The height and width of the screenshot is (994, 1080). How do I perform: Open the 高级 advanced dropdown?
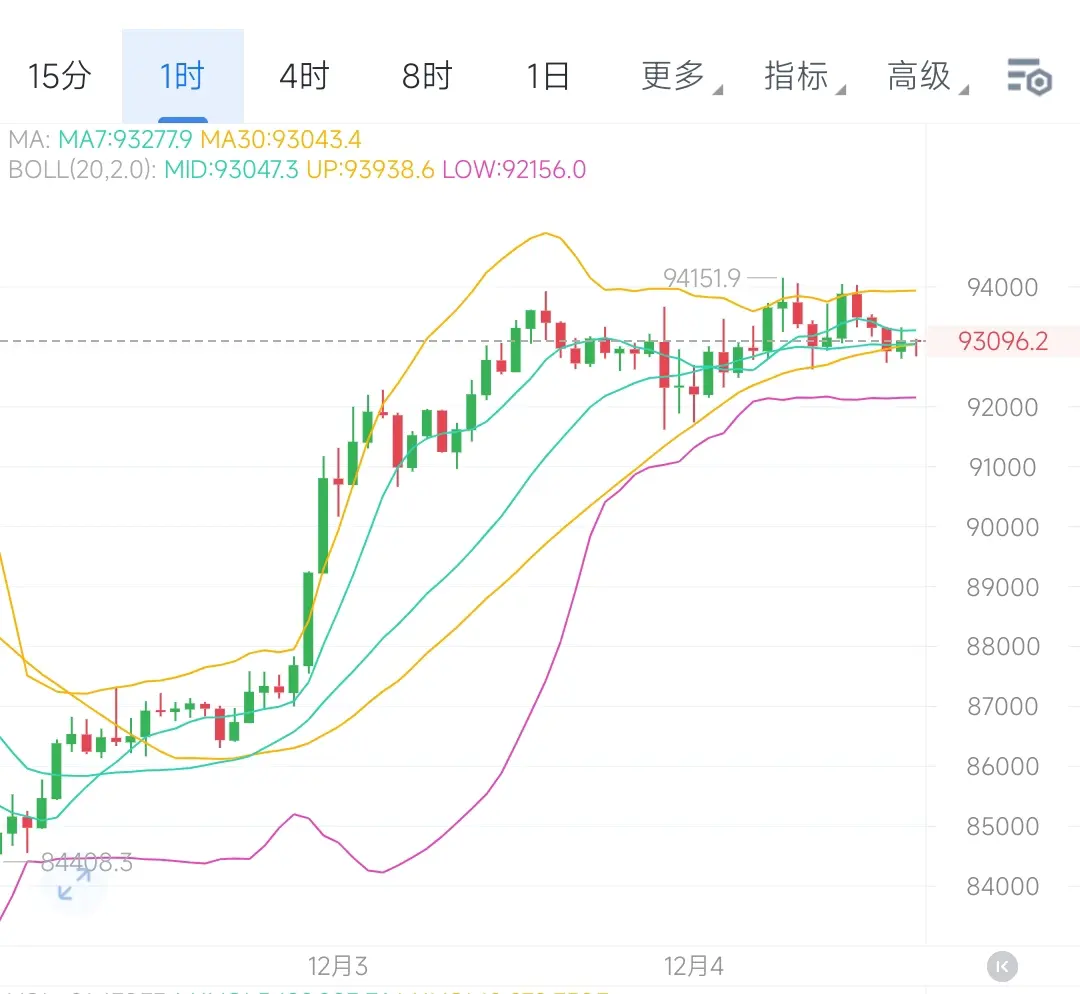tap(927, 76)
